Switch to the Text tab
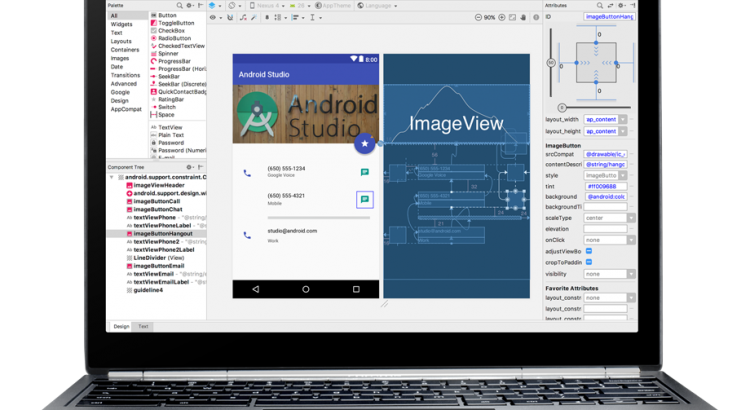This screenshot has width=750, height=410. point(143,326)
